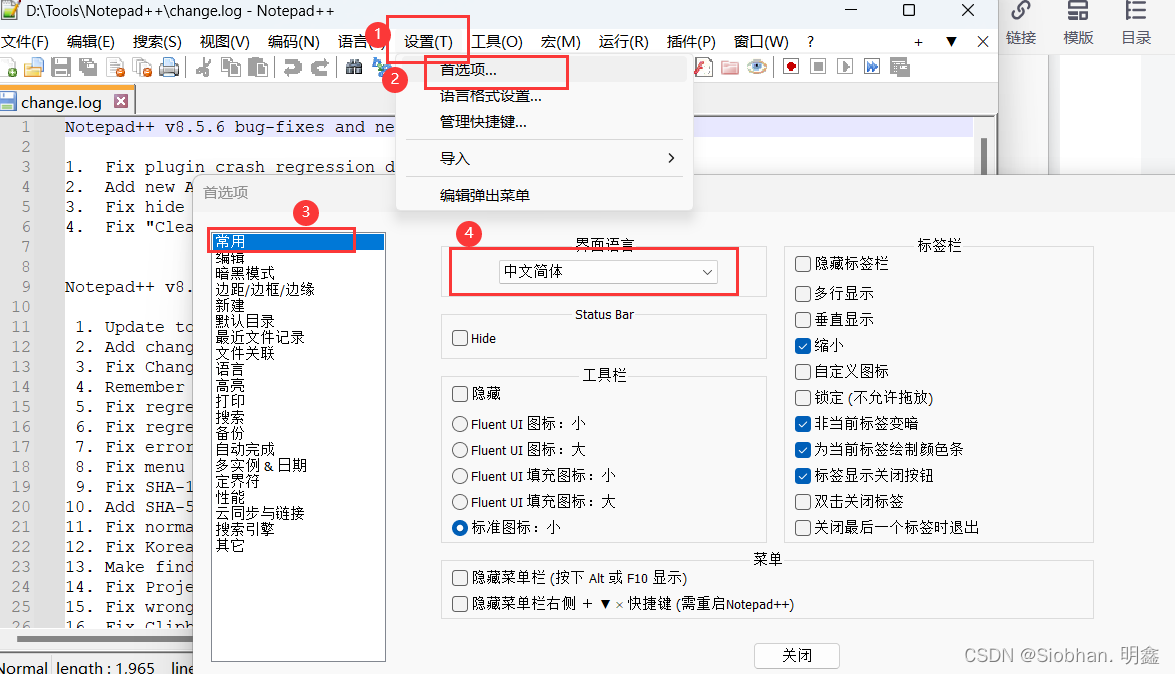Select 暗黑模式 in preferences list
This screenshot has width=1175, height=674.
245,274
